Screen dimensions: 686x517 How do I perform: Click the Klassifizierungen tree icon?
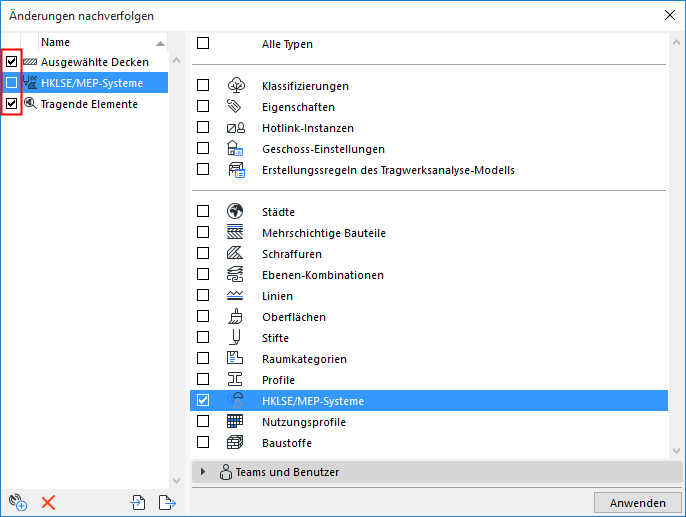click(x=236, y=85)
